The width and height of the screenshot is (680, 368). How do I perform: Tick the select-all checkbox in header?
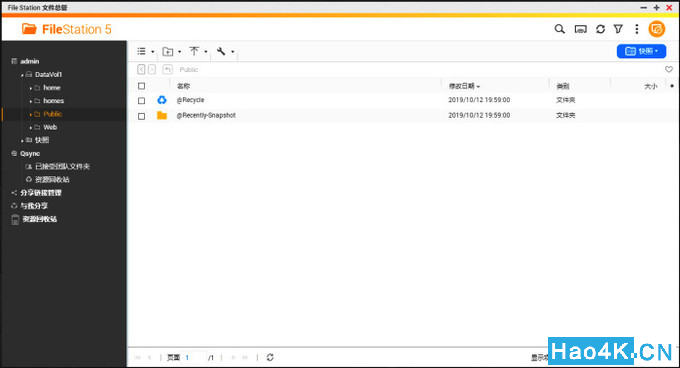tap(141, 86)
